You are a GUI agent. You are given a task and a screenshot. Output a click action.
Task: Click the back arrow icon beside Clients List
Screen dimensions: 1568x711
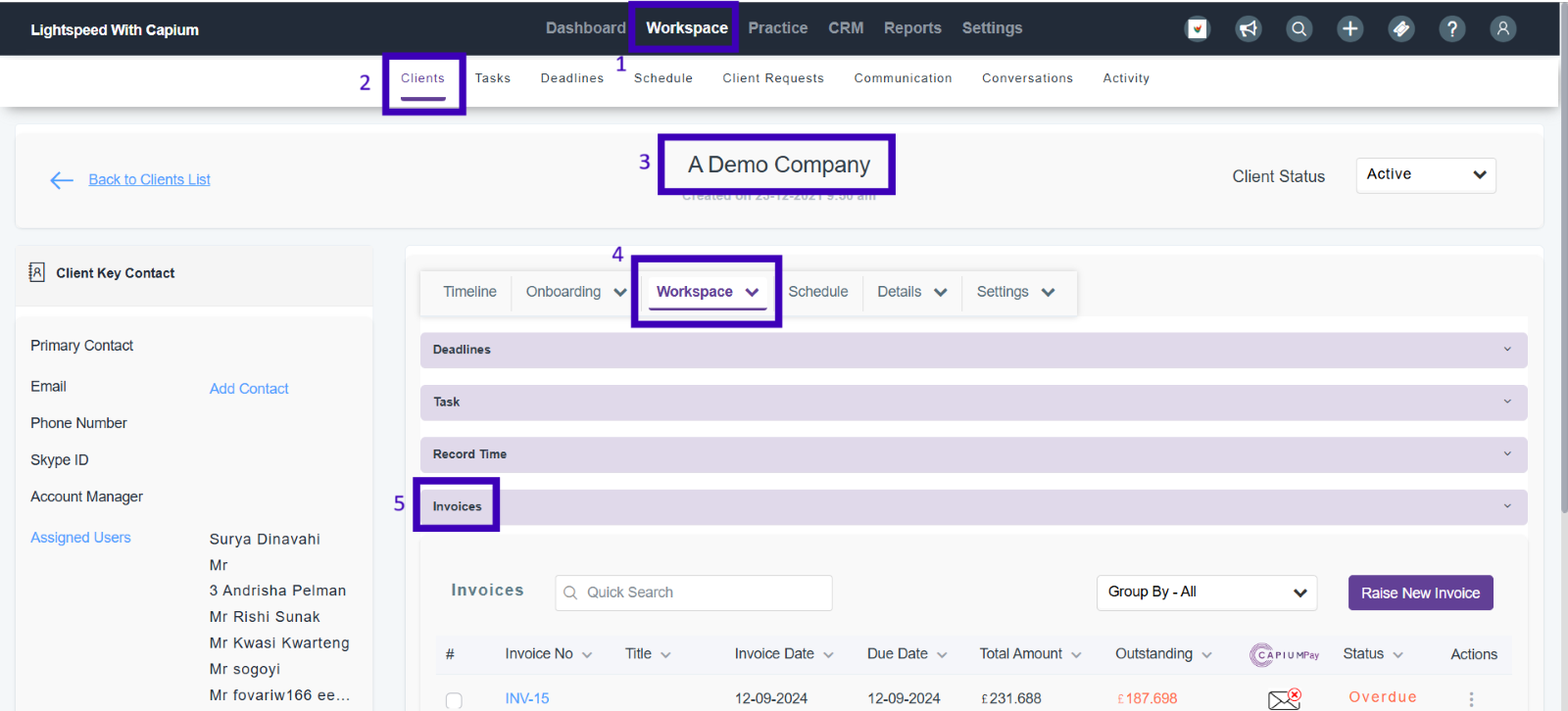(x=62, y=180)
